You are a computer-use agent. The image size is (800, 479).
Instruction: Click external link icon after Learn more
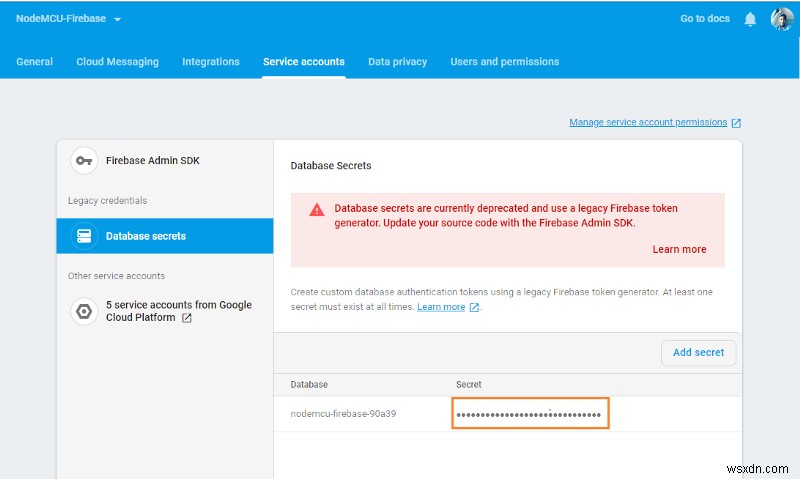click(474, 307)
